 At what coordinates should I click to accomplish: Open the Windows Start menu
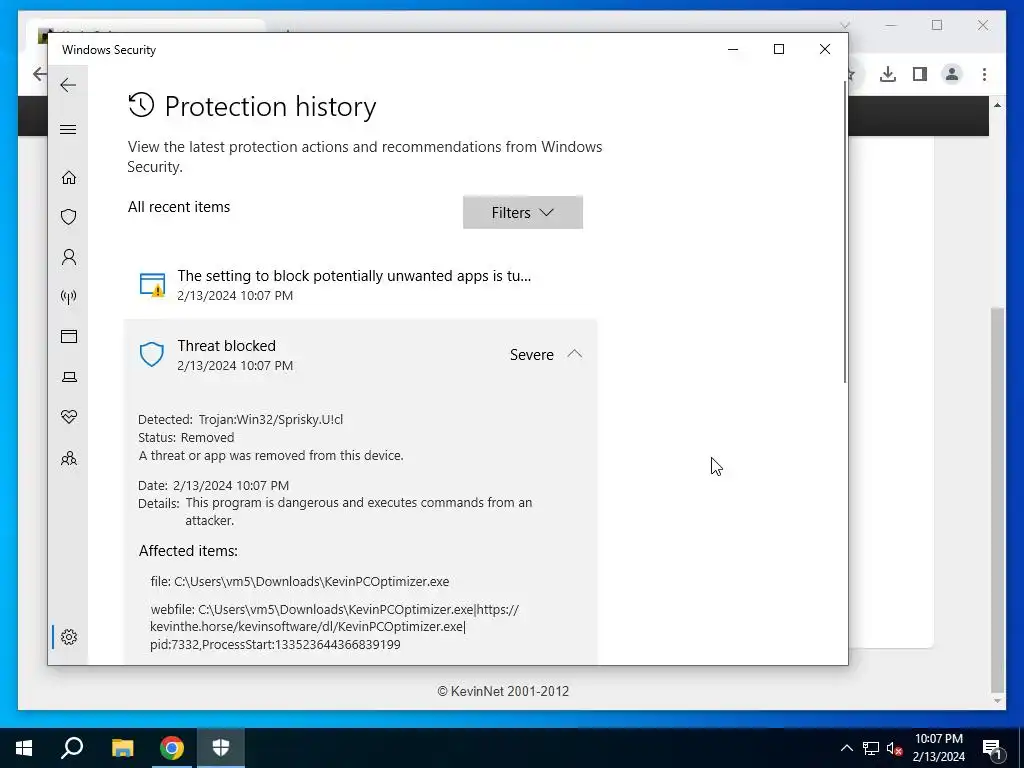24,748
